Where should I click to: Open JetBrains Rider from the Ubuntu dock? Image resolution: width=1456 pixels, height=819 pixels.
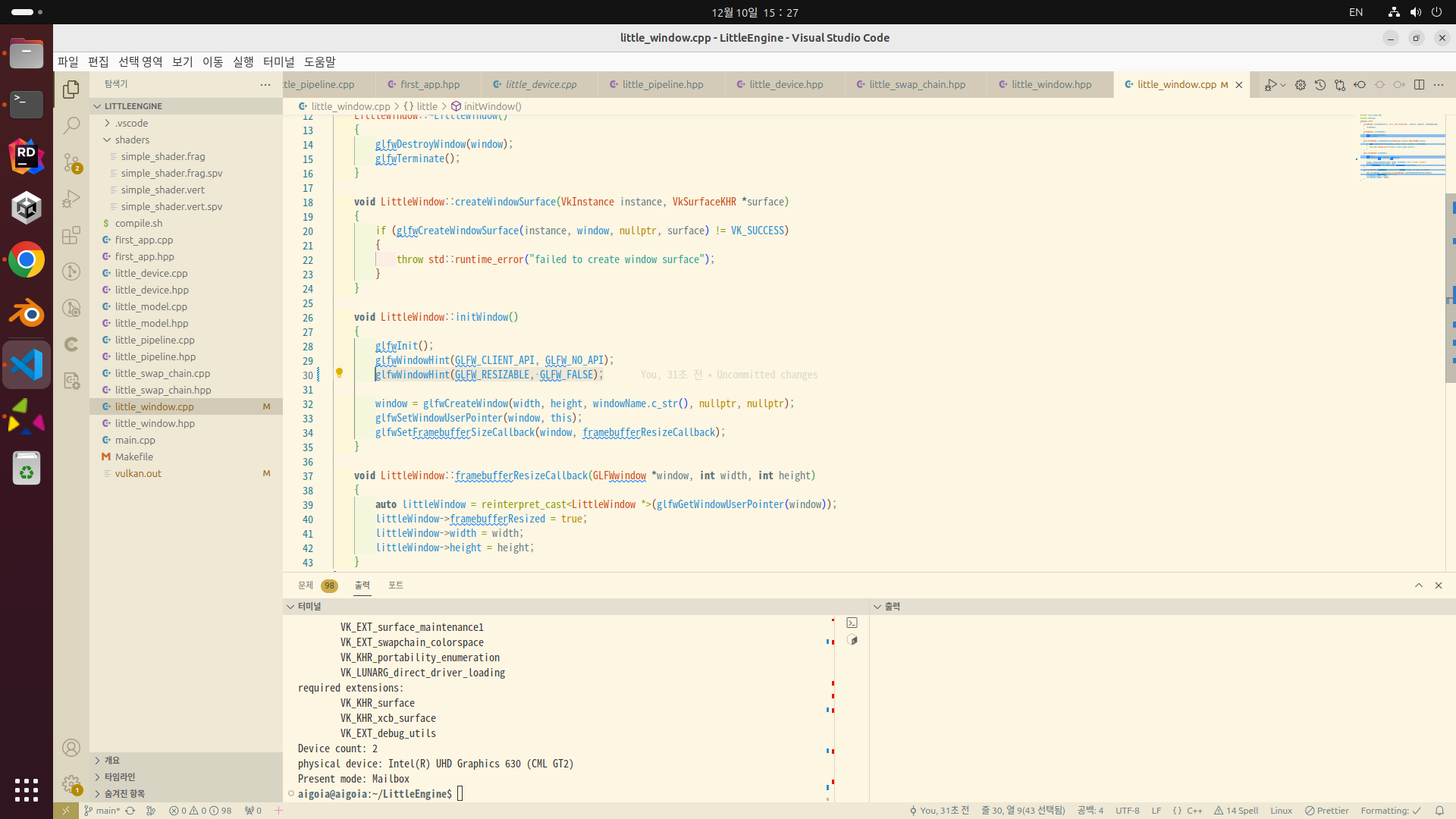27,156
